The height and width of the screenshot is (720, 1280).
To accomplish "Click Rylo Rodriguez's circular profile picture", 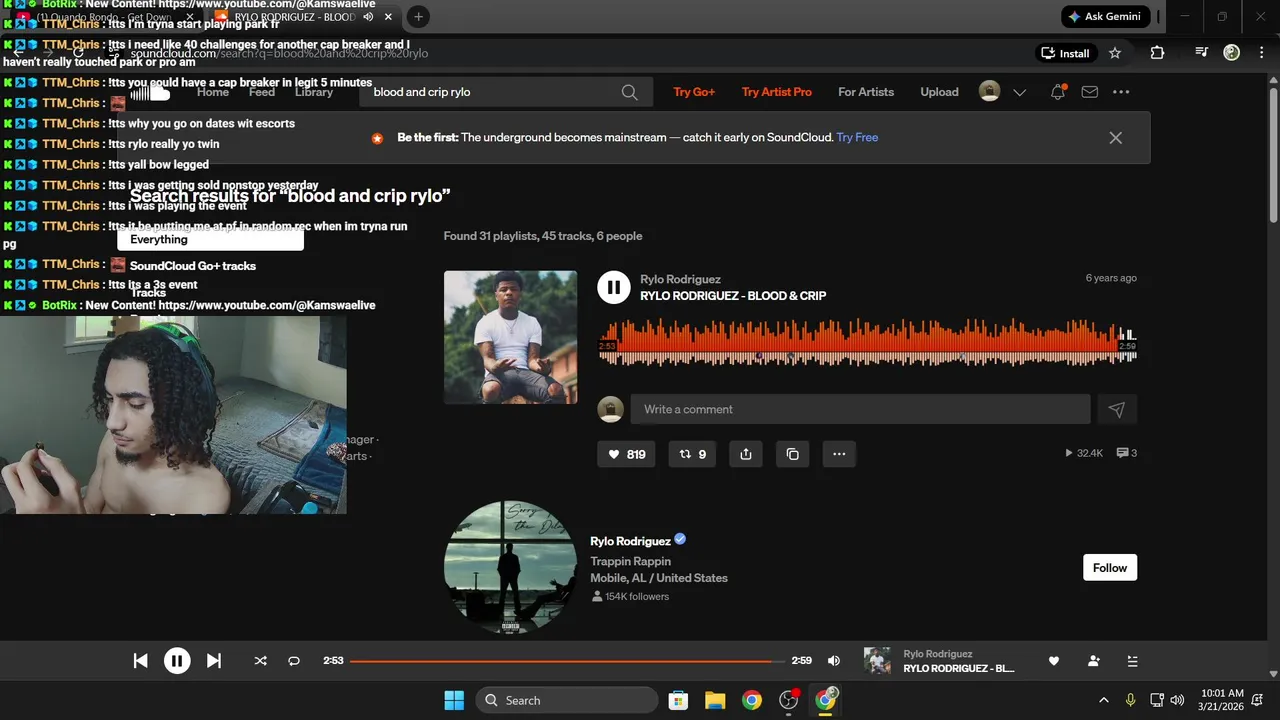I will tap(510, 568).
